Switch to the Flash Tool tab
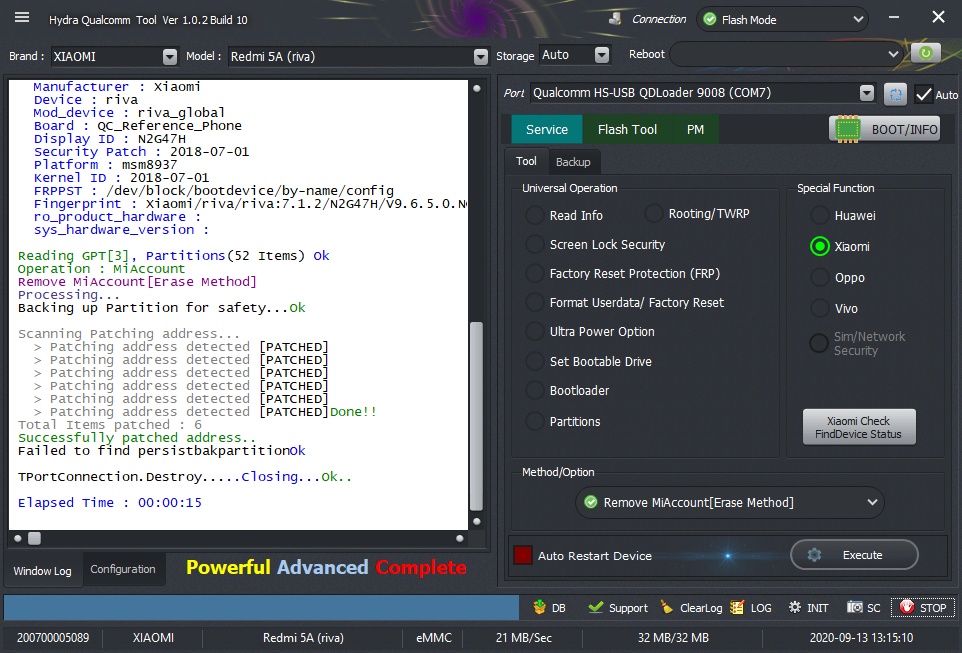The height and width of the screenshot is (653, 962). [x=627, y=129]
